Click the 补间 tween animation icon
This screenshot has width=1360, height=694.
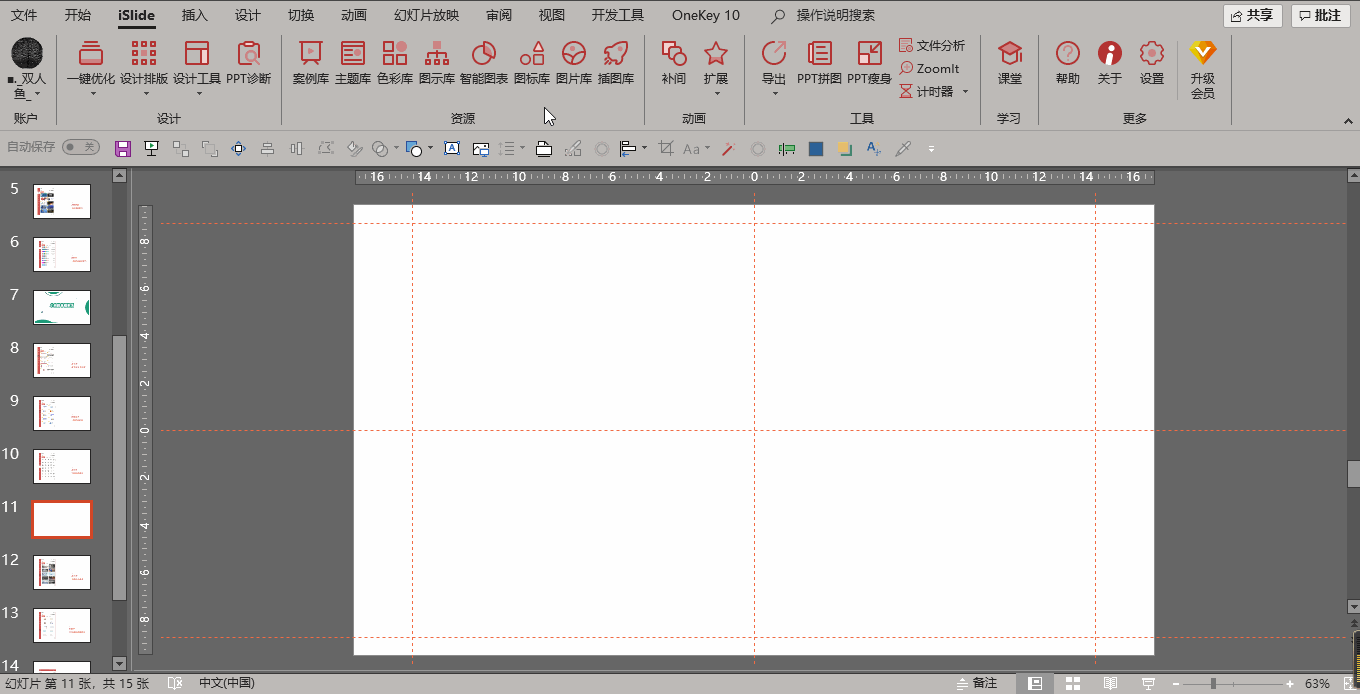click(674, 63)
